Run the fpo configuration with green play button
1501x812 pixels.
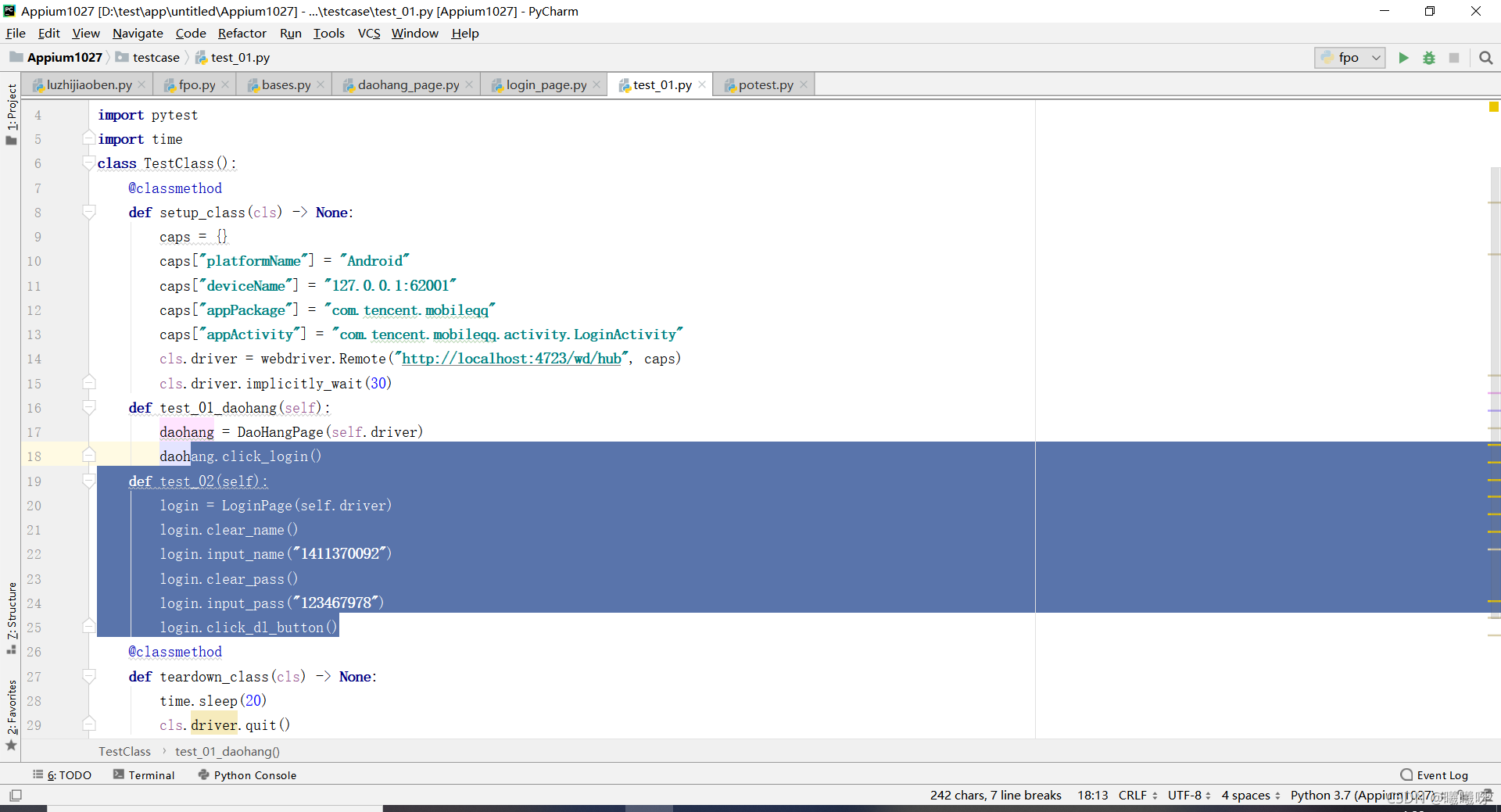pos(1403,58)
